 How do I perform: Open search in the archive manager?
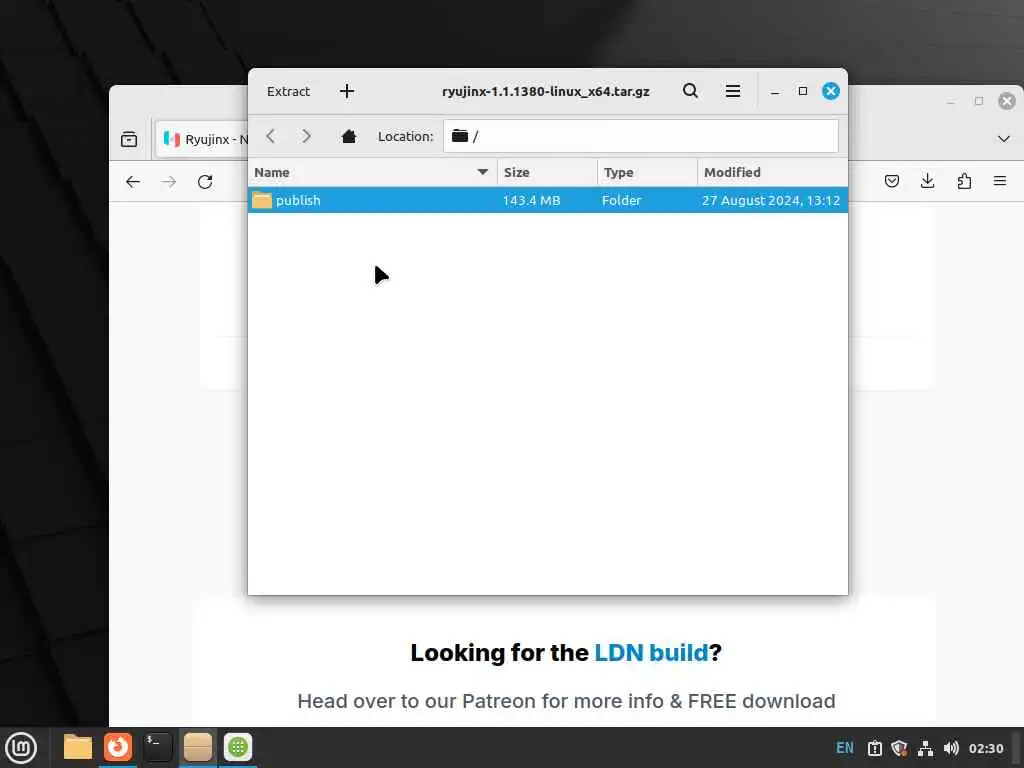pos(690,91)
